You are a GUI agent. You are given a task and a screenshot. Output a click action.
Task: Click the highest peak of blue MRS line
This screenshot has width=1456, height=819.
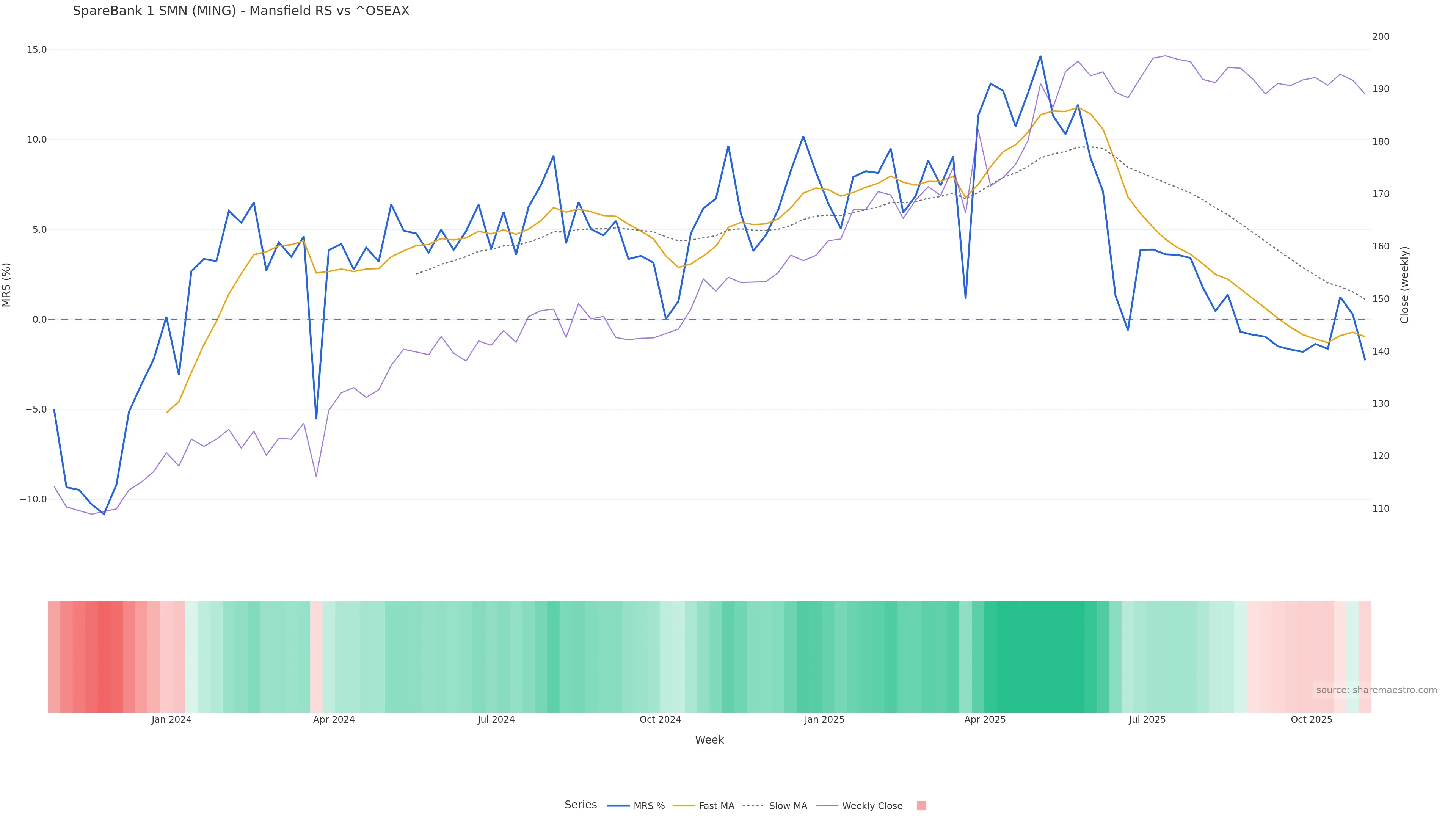pyautogui.click(x=1040, y=56)
